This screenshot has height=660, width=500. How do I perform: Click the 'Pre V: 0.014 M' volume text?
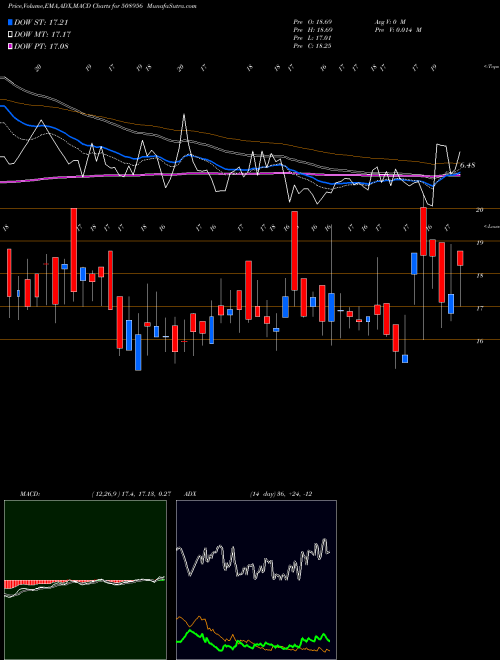(398, 30)
